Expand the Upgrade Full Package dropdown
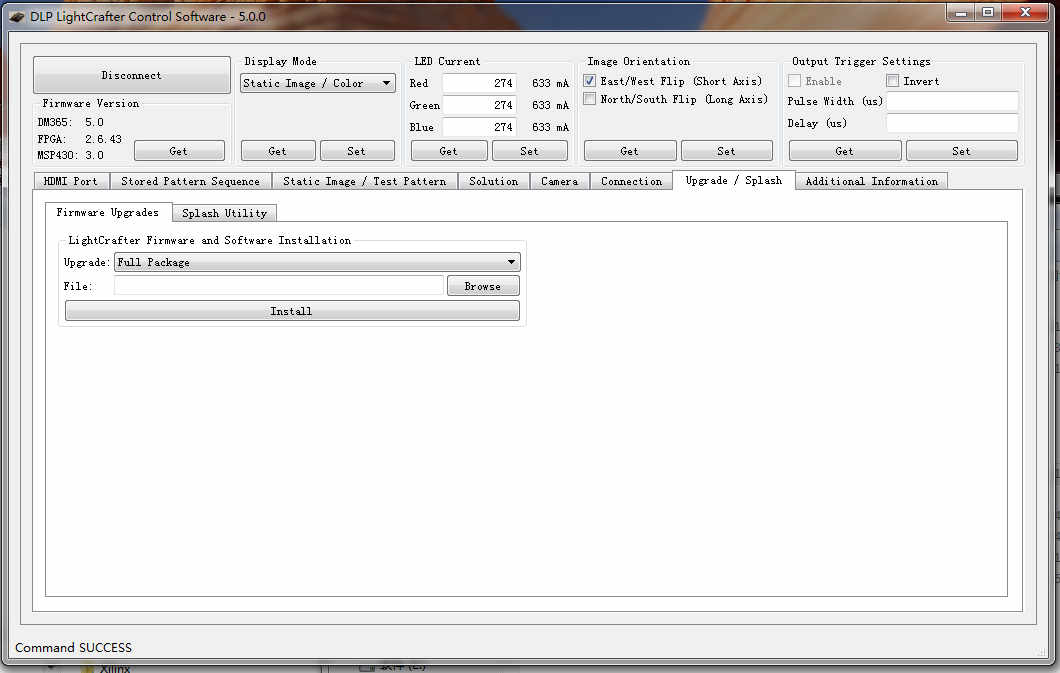Screen dimensions: 1060x673 317,262
